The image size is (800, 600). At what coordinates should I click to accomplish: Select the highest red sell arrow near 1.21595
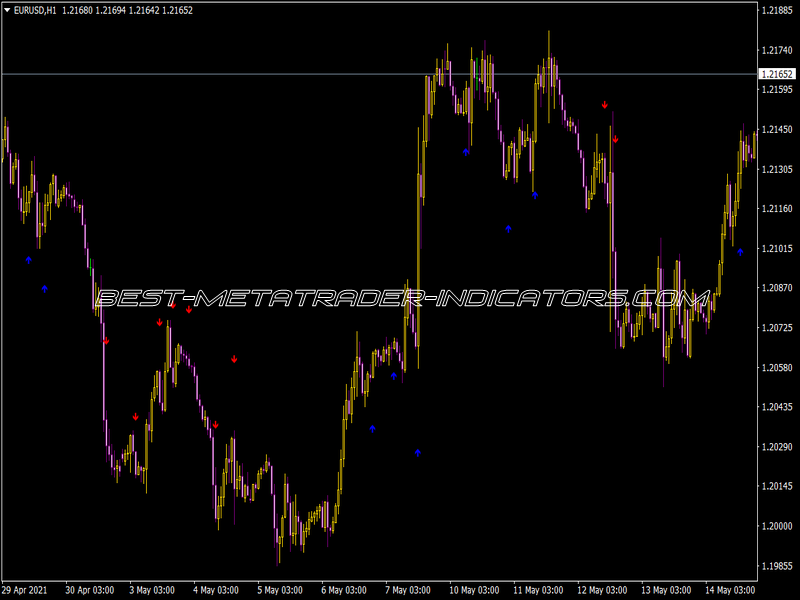pos(605,105)
